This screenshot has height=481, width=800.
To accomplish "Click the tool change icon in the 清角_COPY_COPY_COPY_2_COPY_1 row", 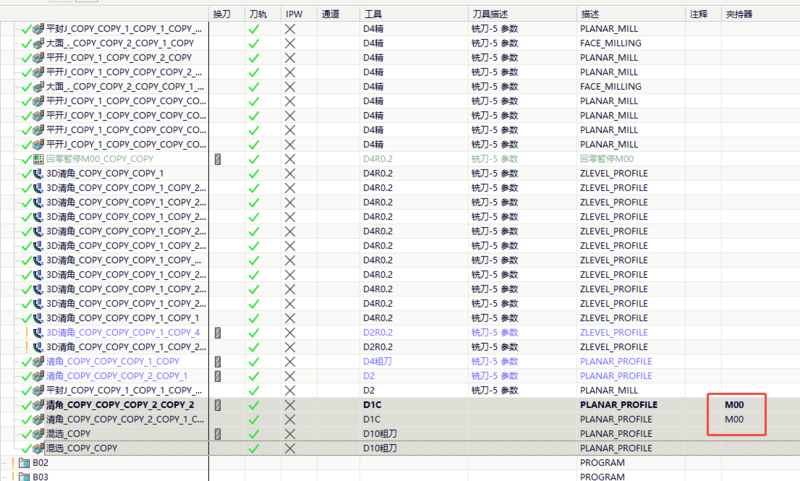I will click(x=217, y=376).
